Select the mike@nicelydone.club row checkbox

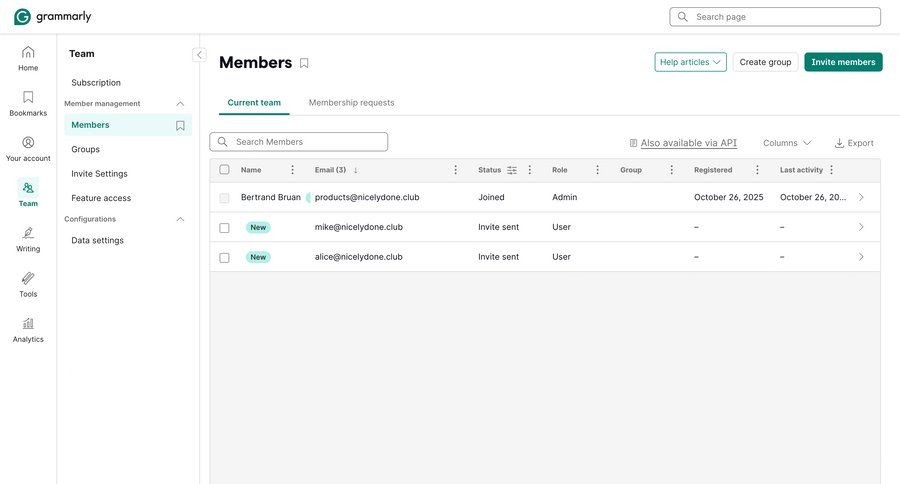(224, 228)
